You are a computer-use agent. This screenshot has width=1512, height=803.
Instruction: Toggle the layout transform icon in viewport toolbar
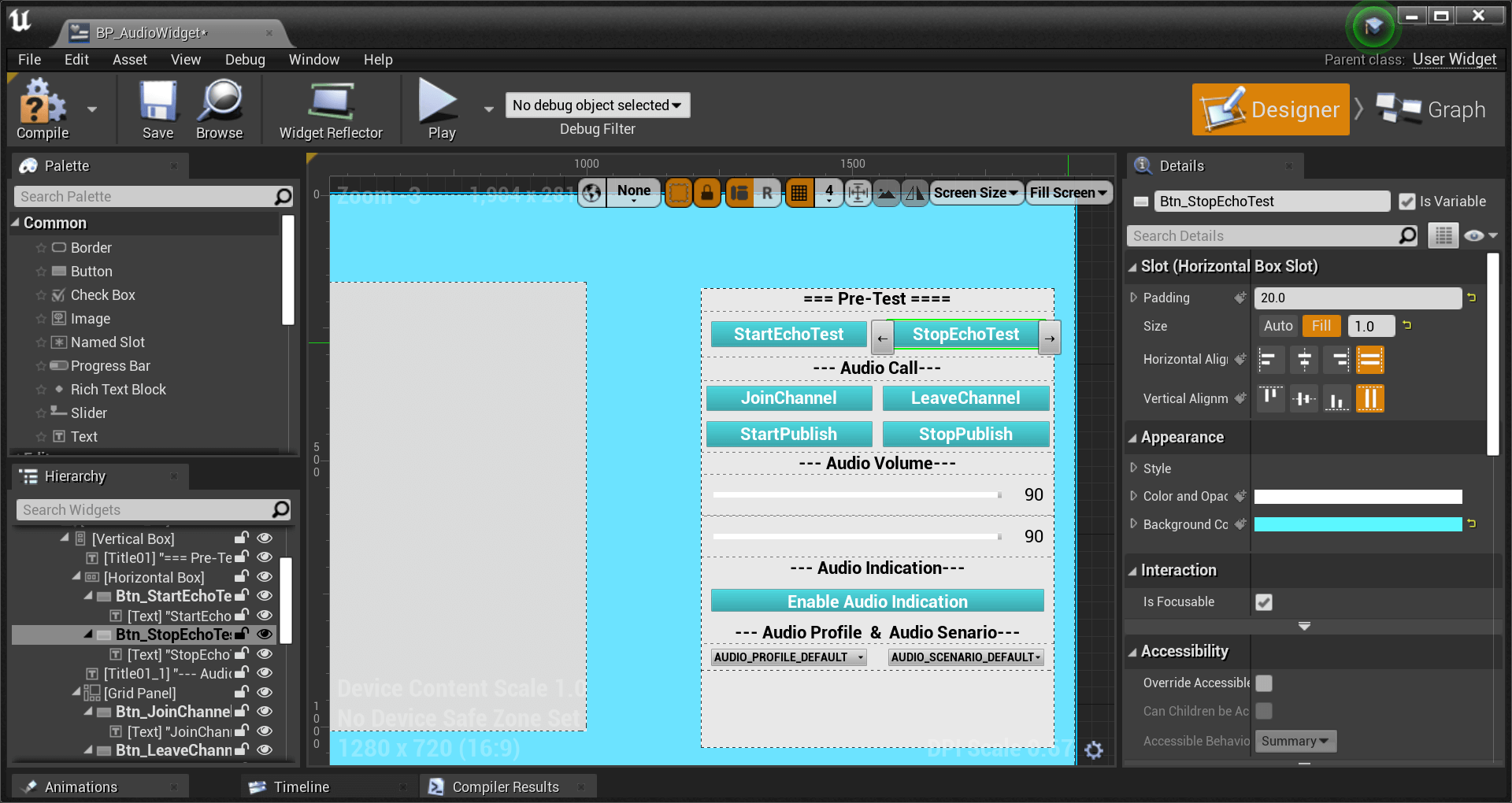point(739,192)
